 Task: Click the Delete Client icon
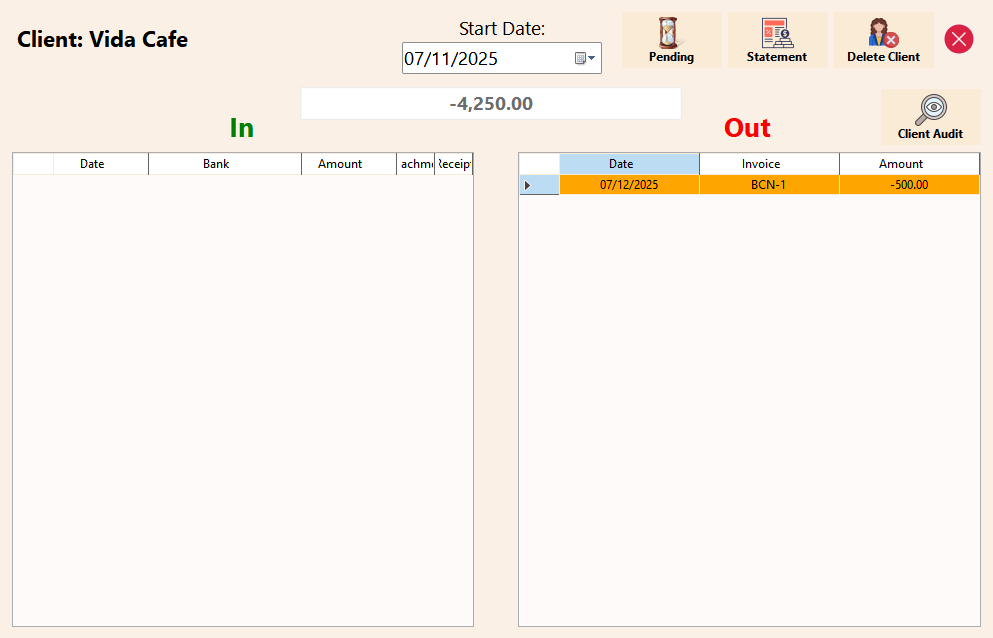(883, 40)
